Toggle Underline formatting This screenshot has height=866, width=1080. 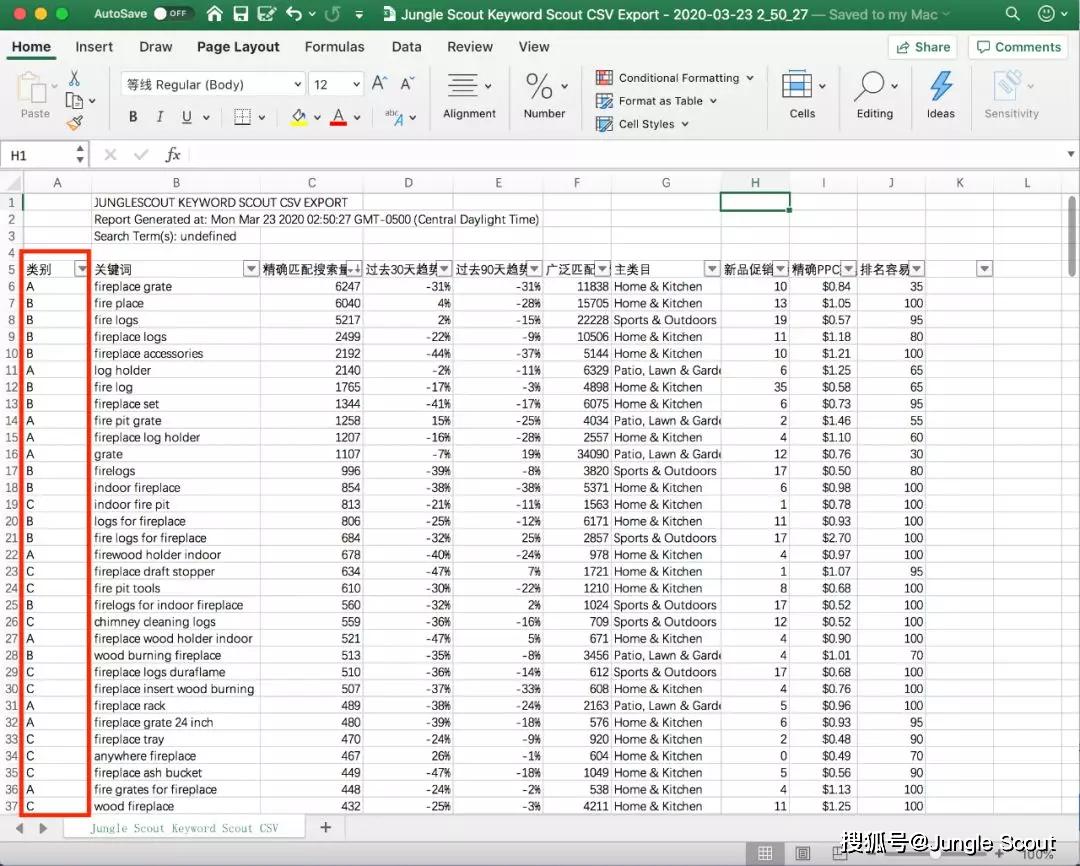coord(187,117)
